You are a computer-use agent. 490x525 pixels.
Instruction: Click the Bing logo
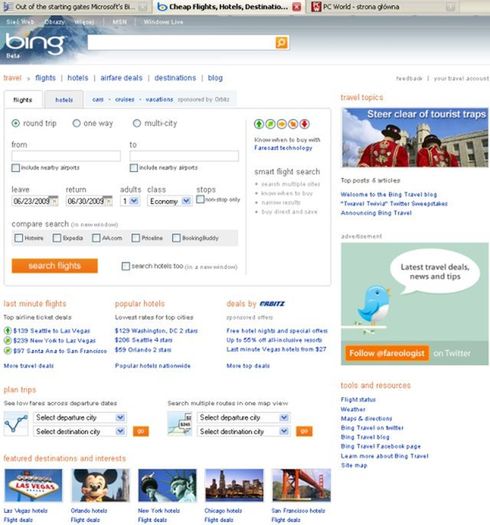tap(34, 44)
